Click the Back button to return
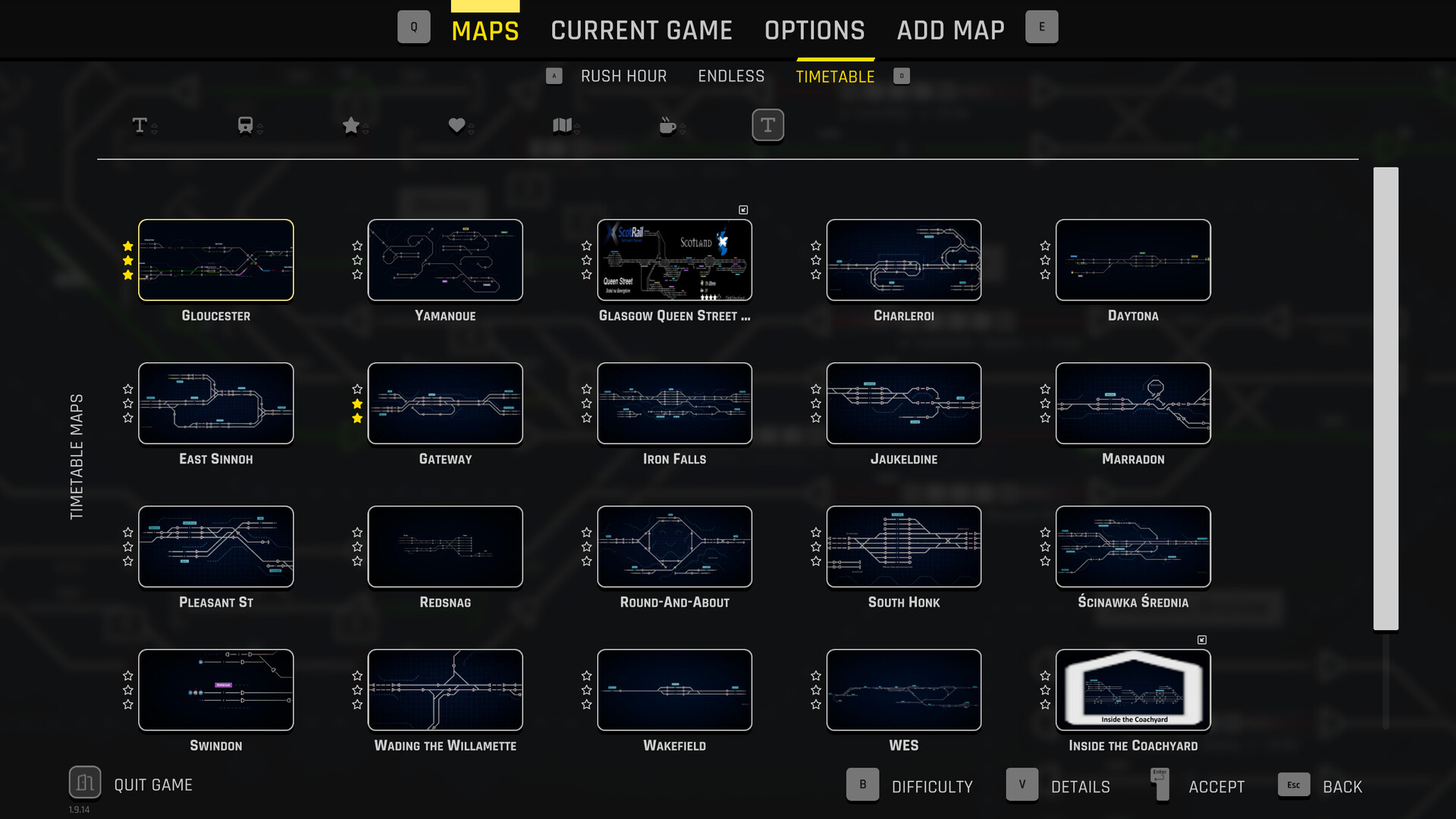 tap(1342, 786)
